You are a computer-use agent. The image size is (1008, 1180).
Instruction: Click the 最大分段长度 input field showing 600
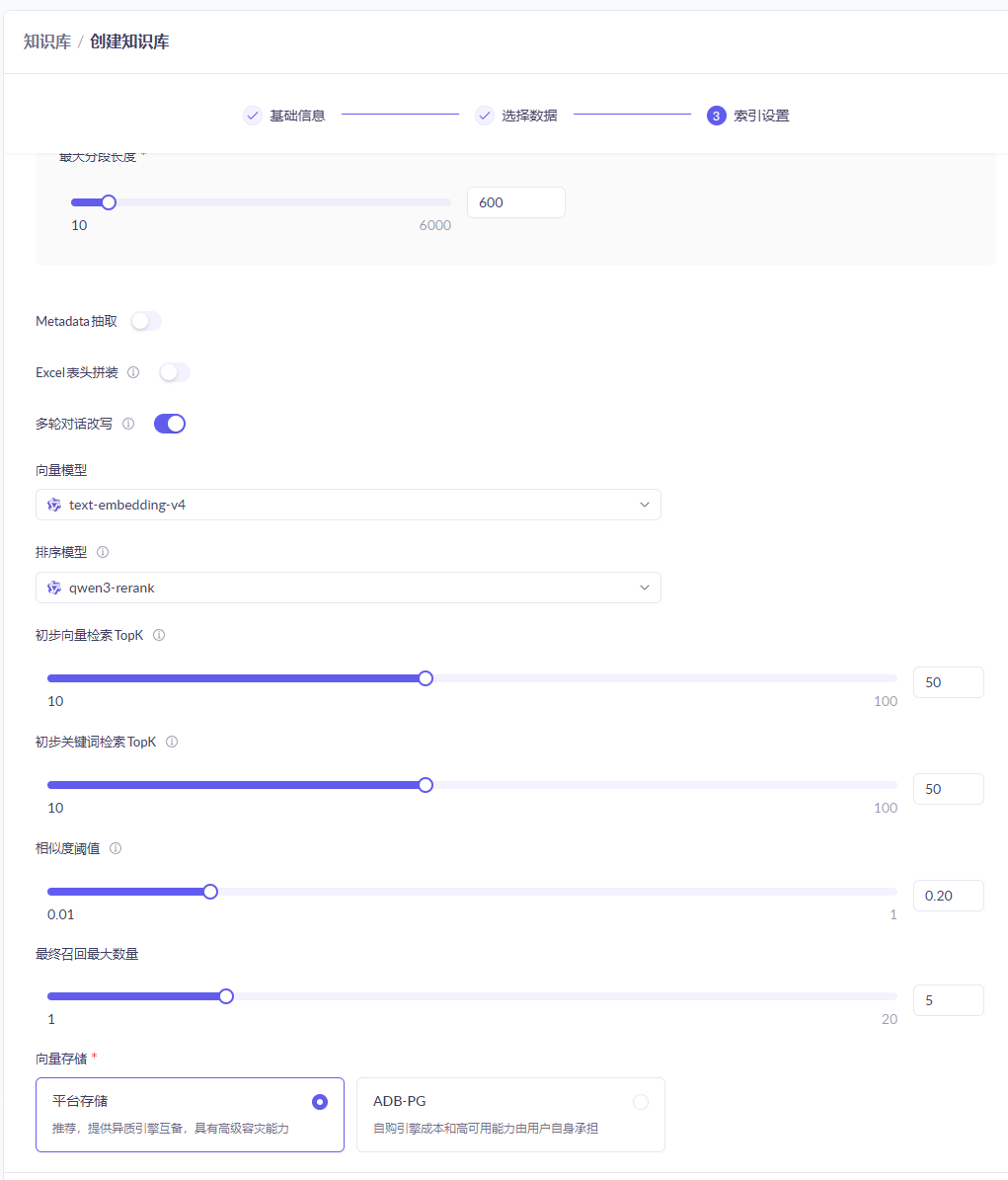(x=515, y=202)
